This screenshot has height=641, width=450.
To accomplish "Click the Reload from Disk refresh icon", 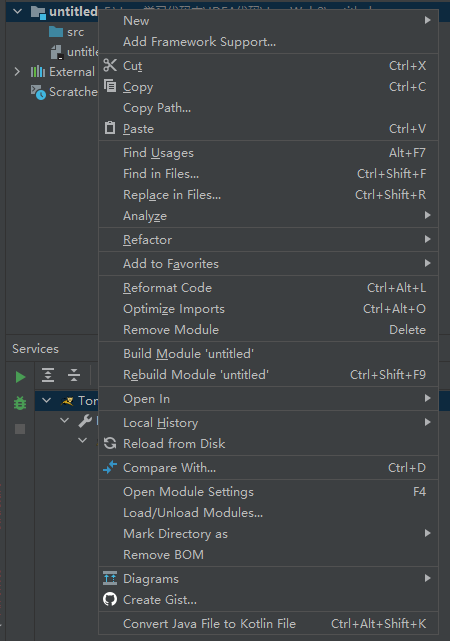I will click(110, 443).
